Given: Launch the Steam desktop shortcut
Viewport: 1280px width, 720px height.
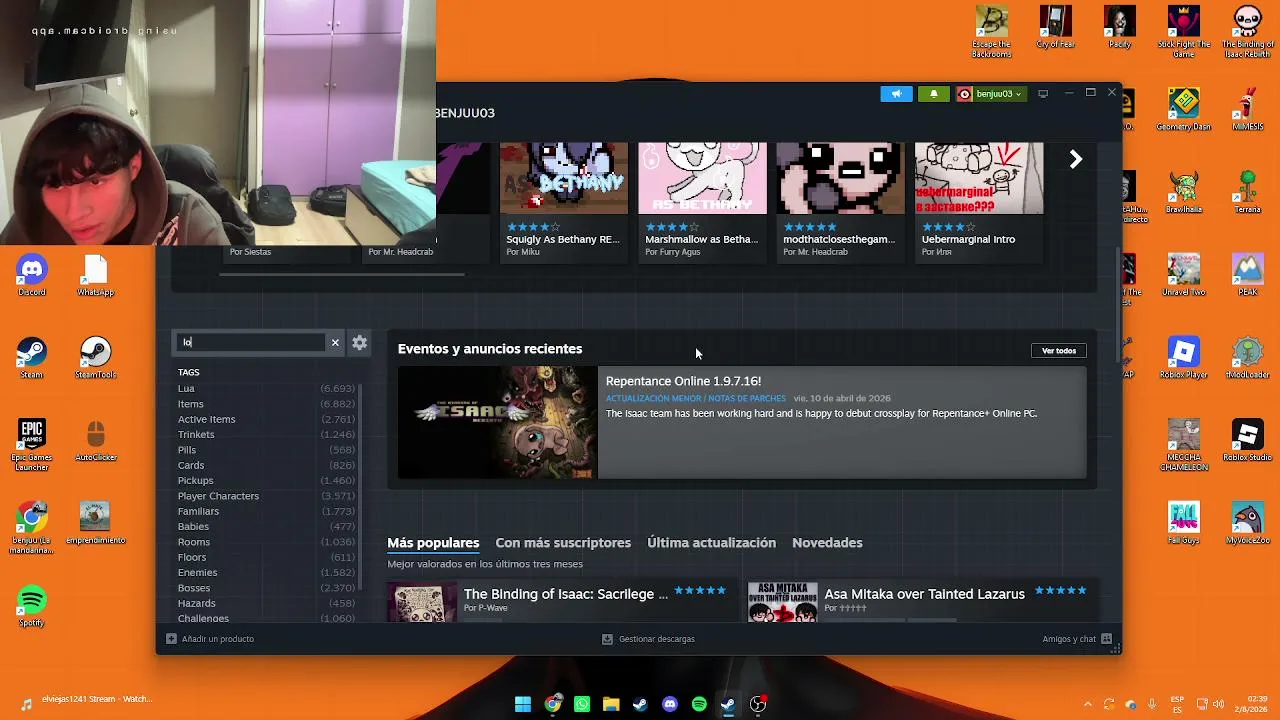Looking at the screenshot, I should point(32,358).
